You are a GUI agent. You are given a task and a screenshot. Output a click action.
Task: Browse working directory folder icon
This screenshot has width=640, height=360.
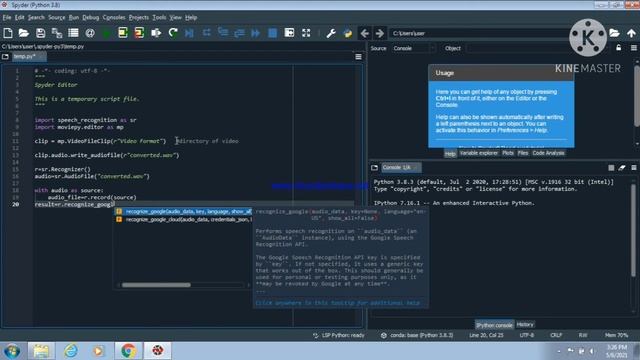click(x=614, y=33)
